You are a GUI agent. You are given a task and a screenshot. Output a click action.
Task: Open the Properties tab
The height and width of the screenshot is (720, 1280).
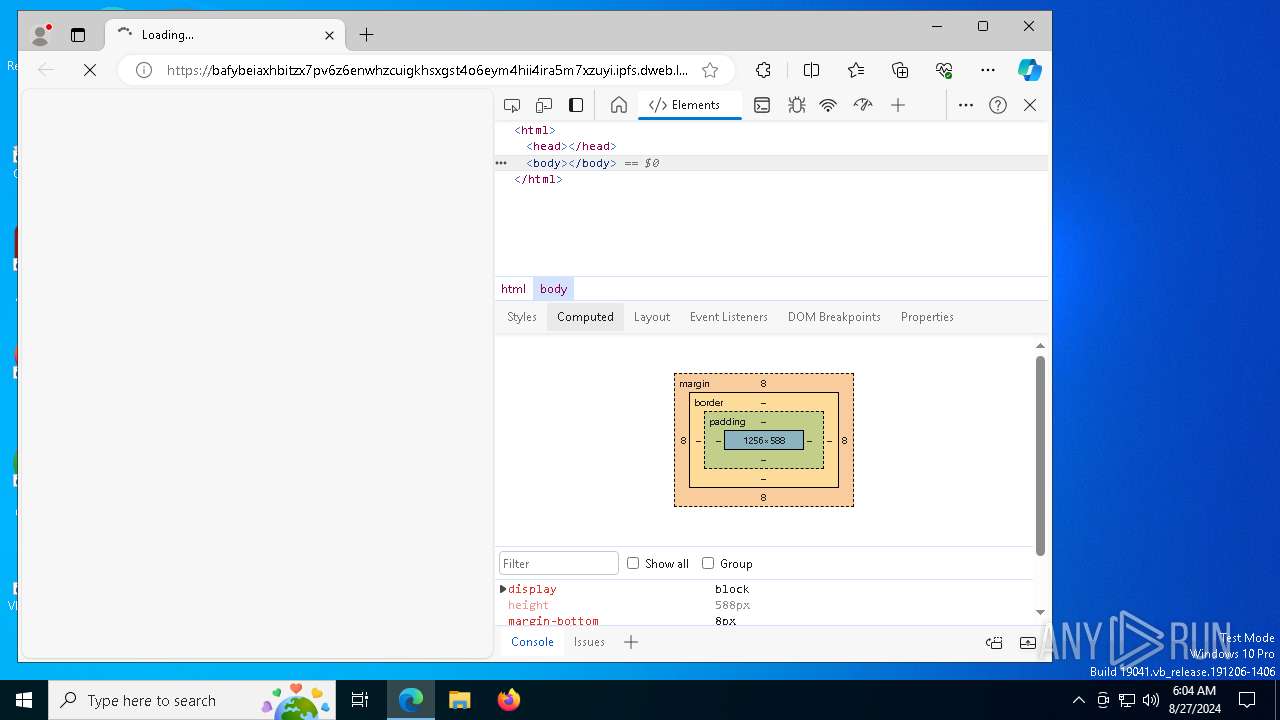[927, 317]
